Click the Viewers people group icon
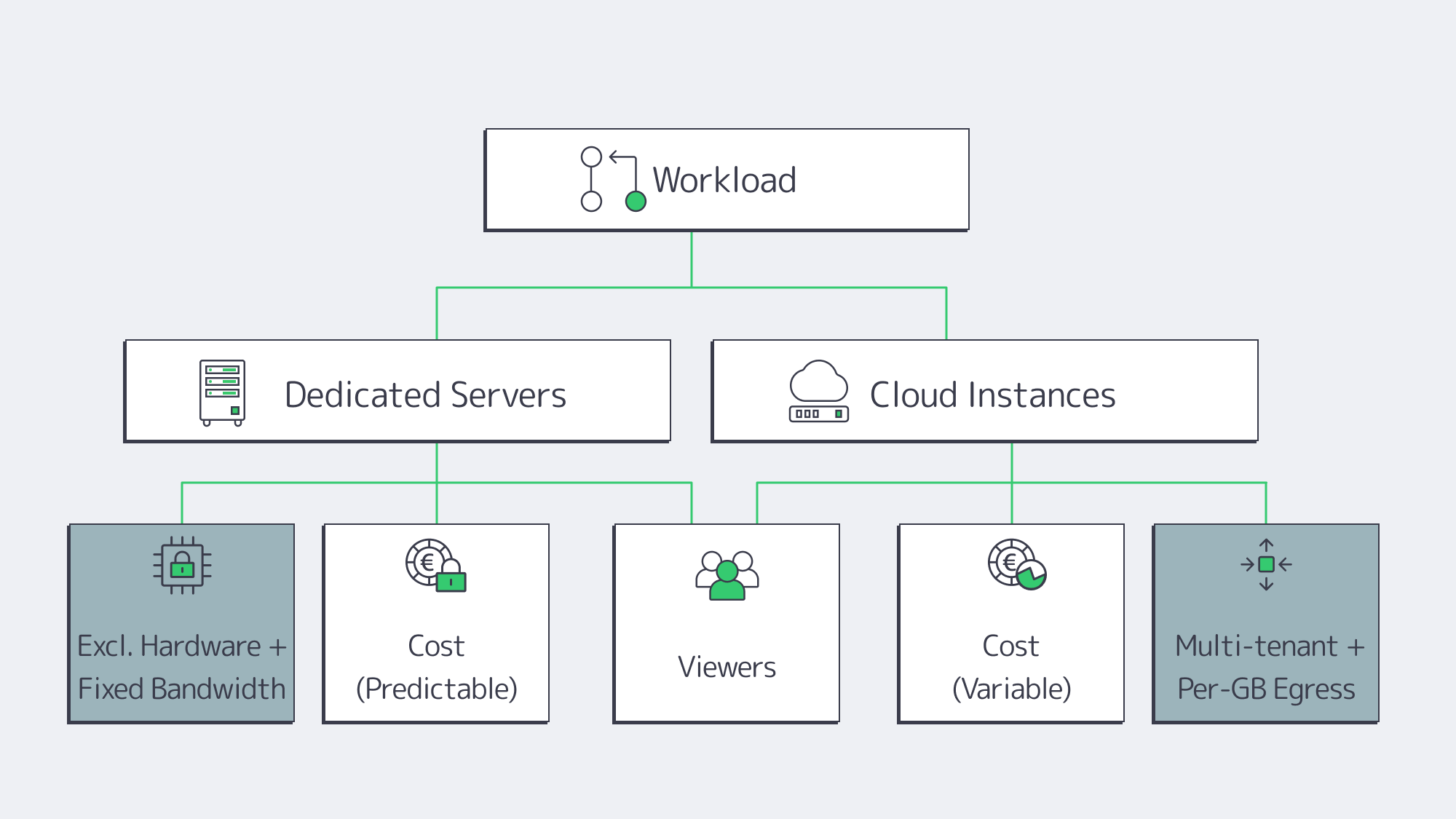 click(727, 575)
